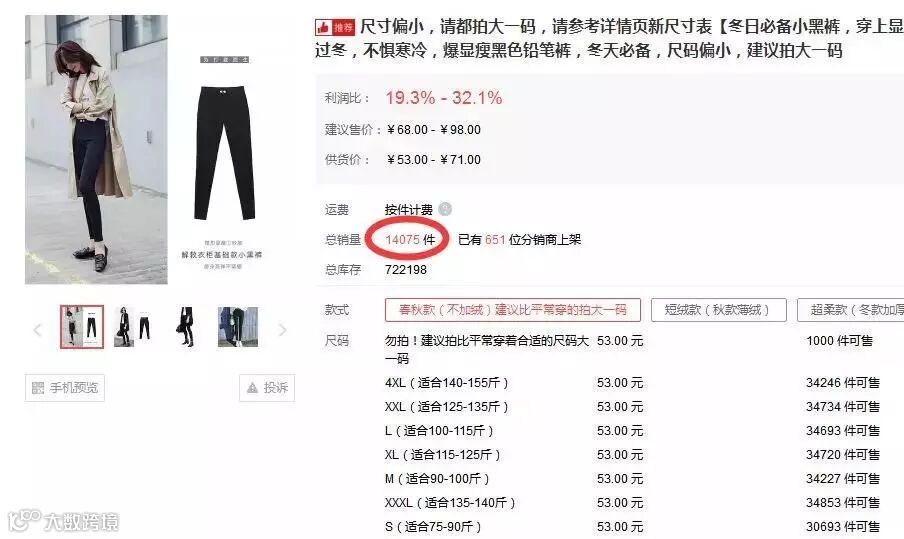This screenshot has height=539, width=904.
Task: Choose the 春秋款（不加绒）style option
Action: click(x=513, y=310)
